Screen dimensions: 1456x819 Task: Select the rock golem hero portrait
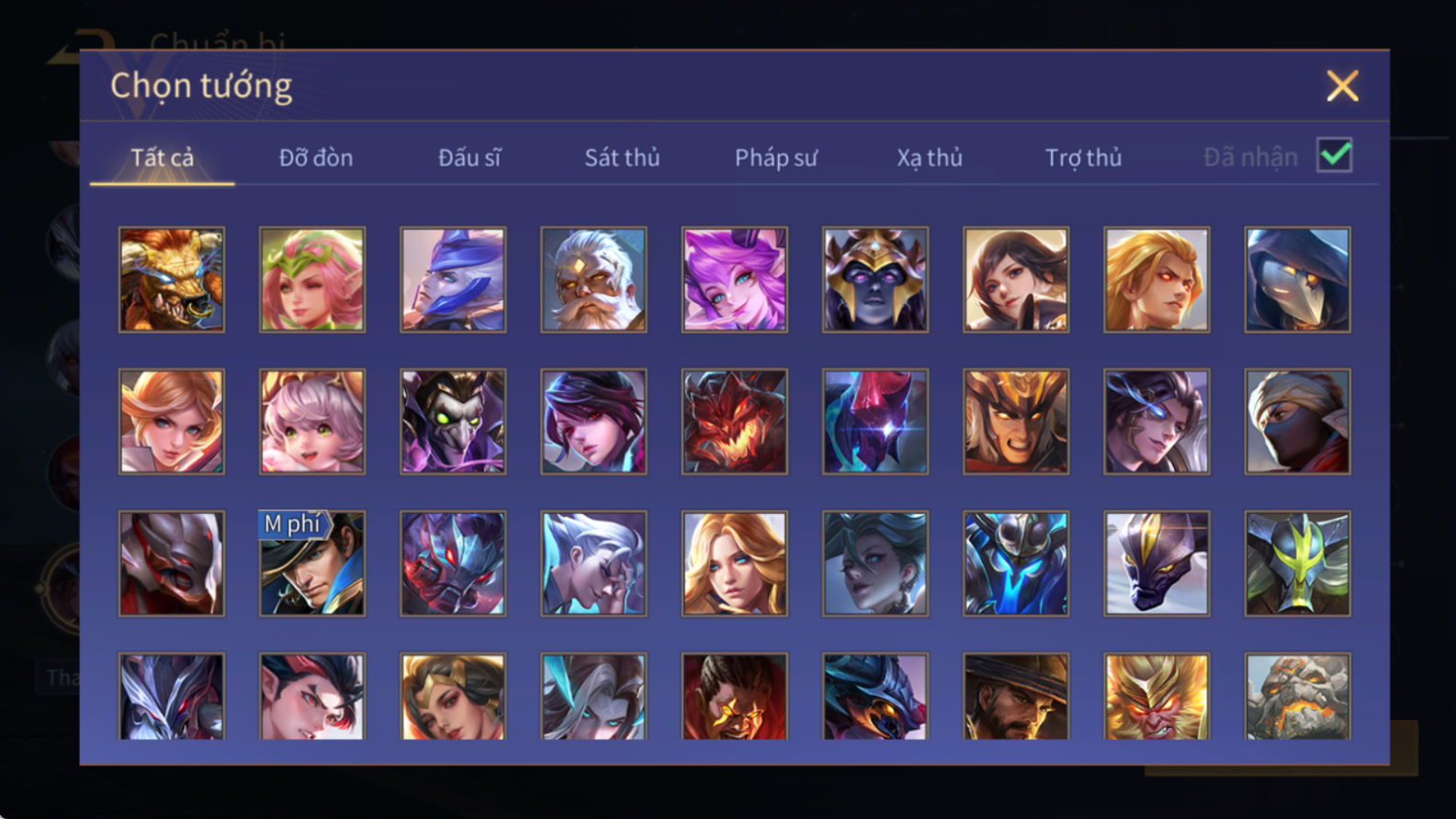pos(1297,697)
